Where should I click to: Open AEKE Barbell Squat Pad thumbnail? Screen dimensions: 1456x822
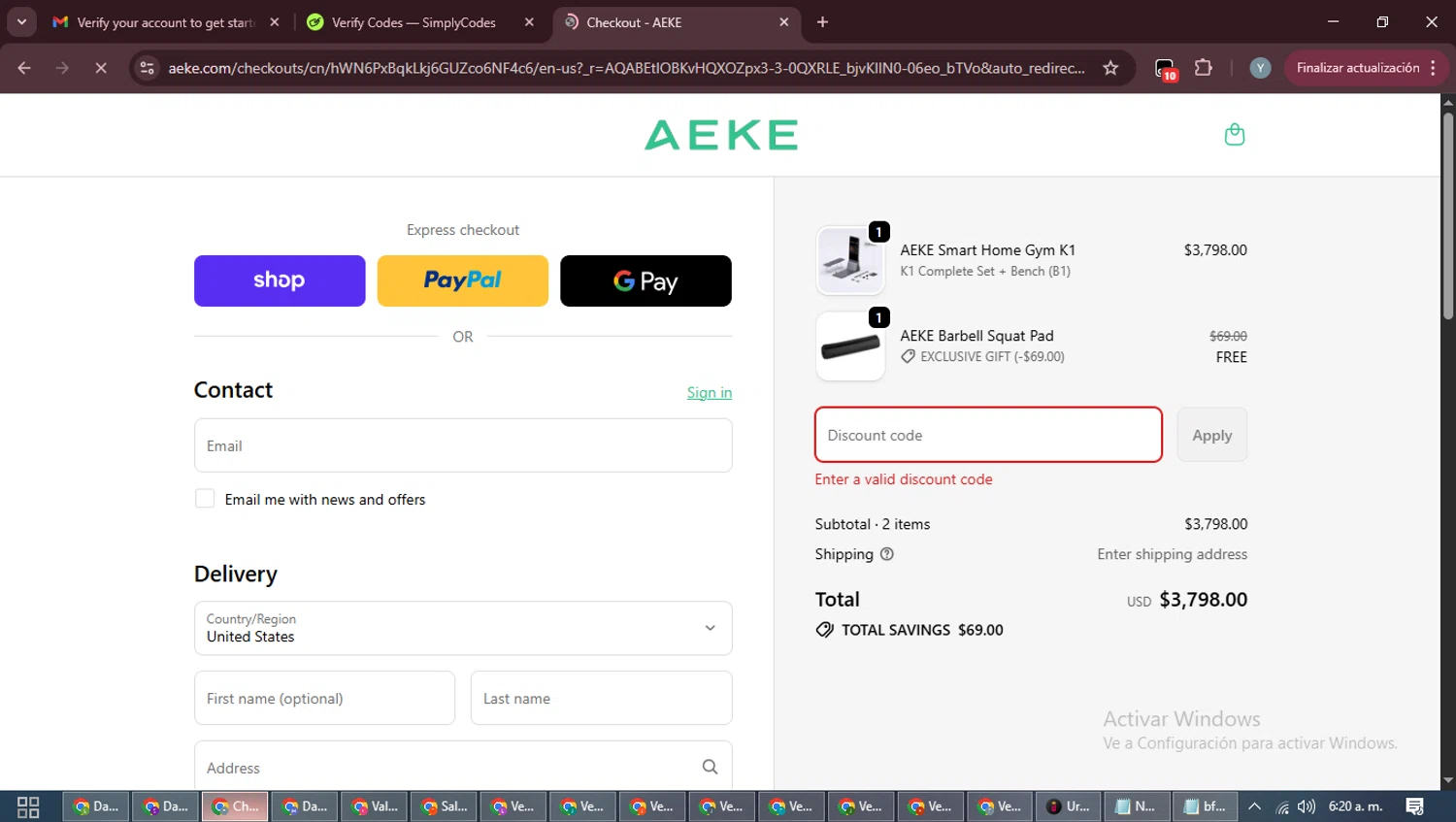click(850, 346)
